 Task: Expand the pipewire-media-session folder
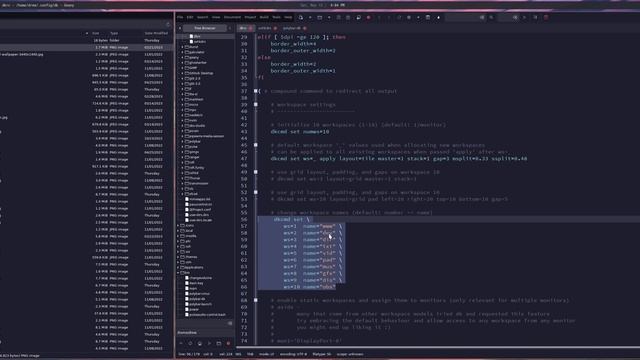[x=182, y=136]
